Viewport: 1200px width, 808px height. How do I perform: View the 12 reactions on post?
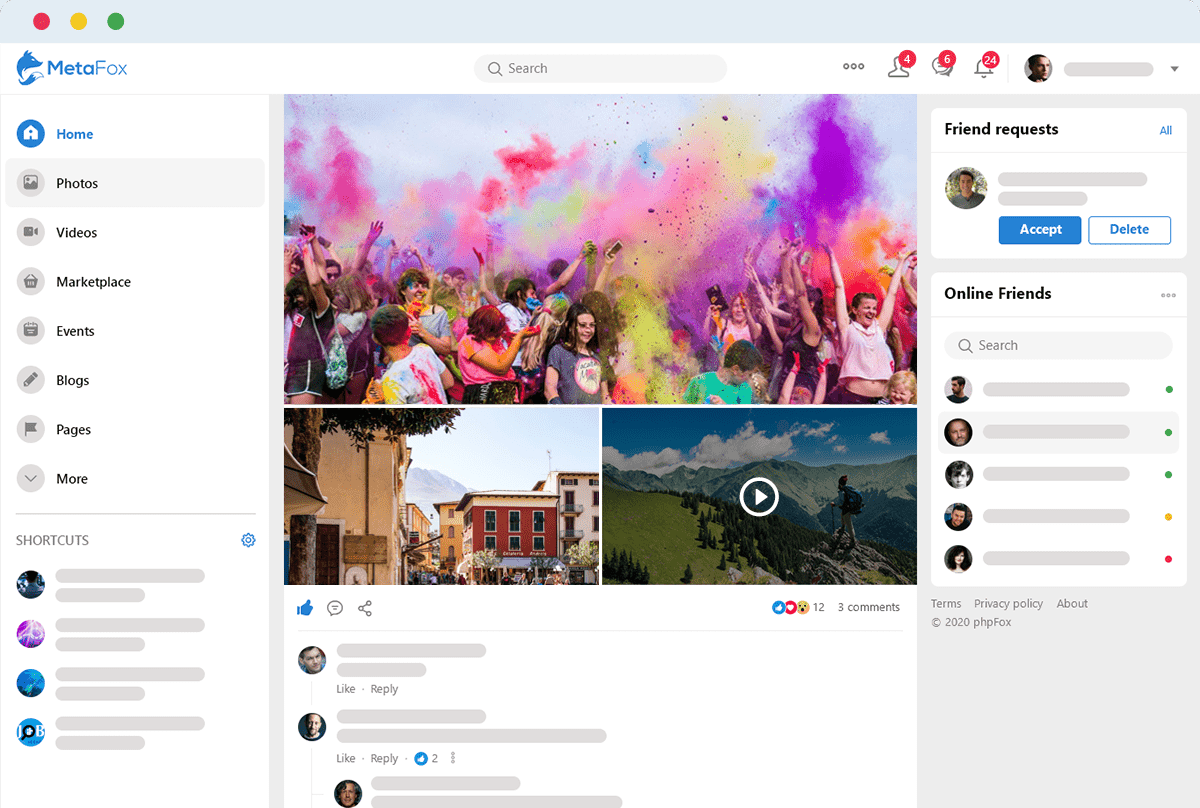click(x=798, y=607)
